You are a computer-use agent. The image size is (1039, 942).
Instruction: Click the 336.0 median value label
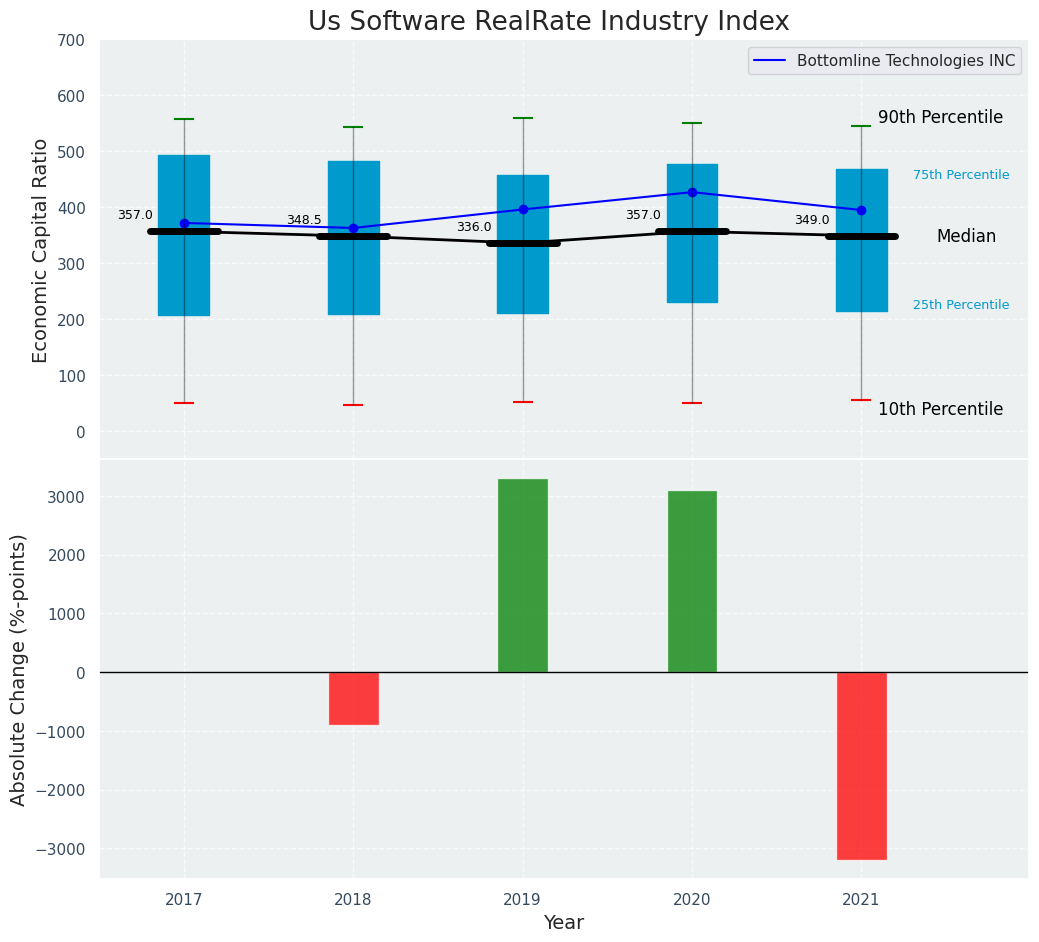point(474,227)
